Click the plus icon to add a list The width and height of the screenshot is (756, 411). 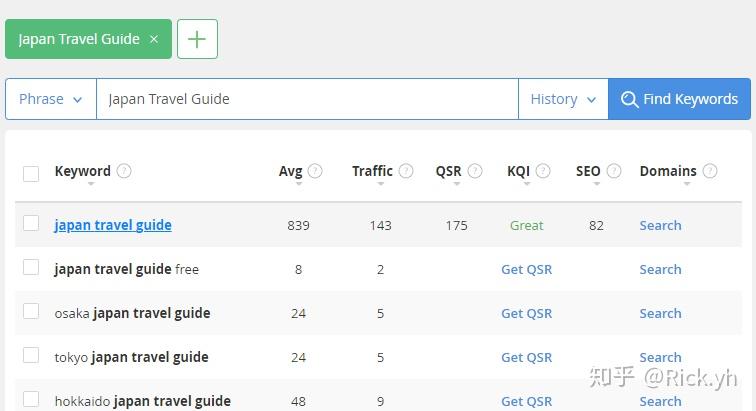pos(197,39)
